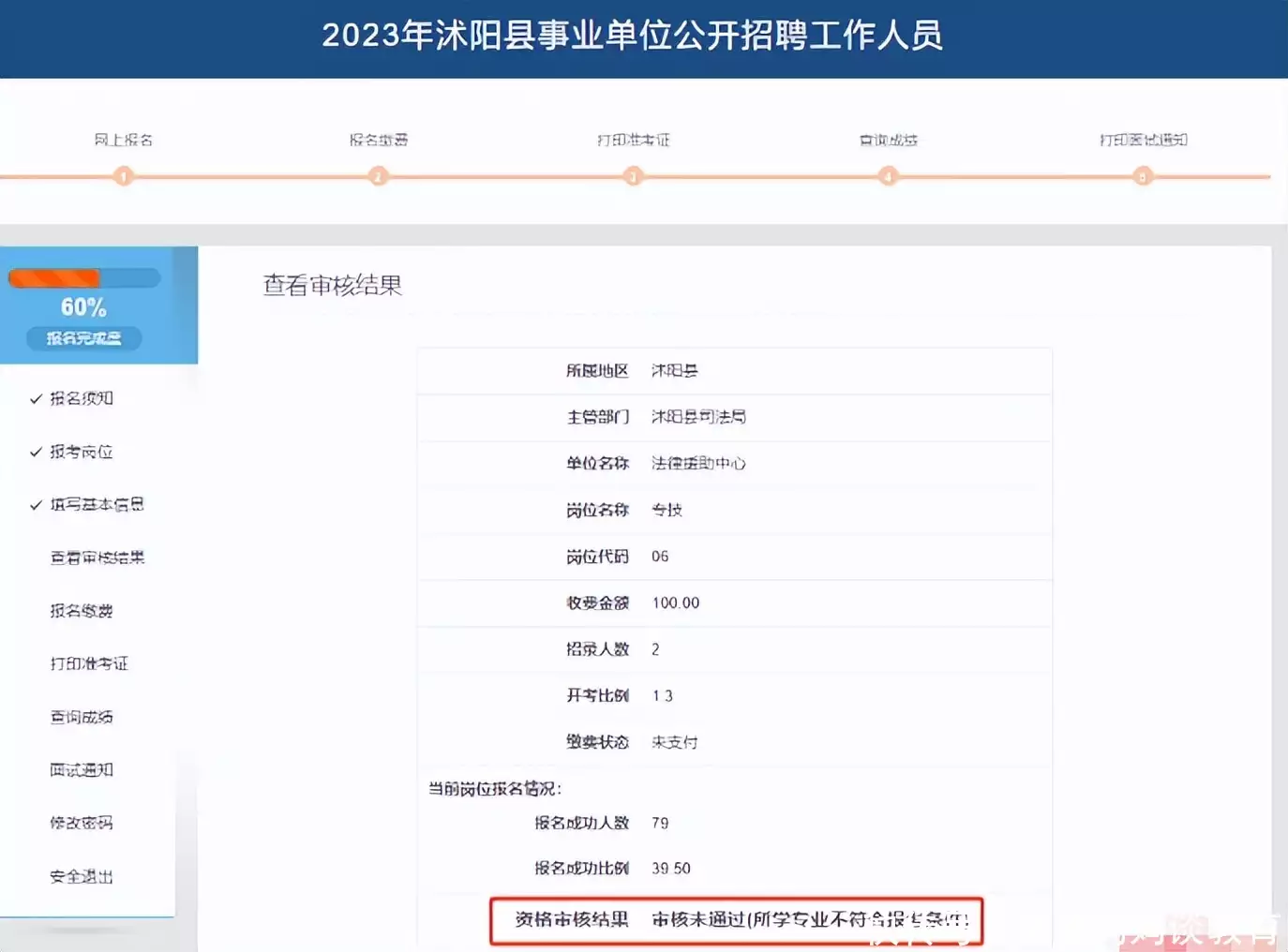Open 面试通知 in the sidebar
The height and width of the screenshot is (952, 1288).
pyautogui.click(x=82, y=769)
